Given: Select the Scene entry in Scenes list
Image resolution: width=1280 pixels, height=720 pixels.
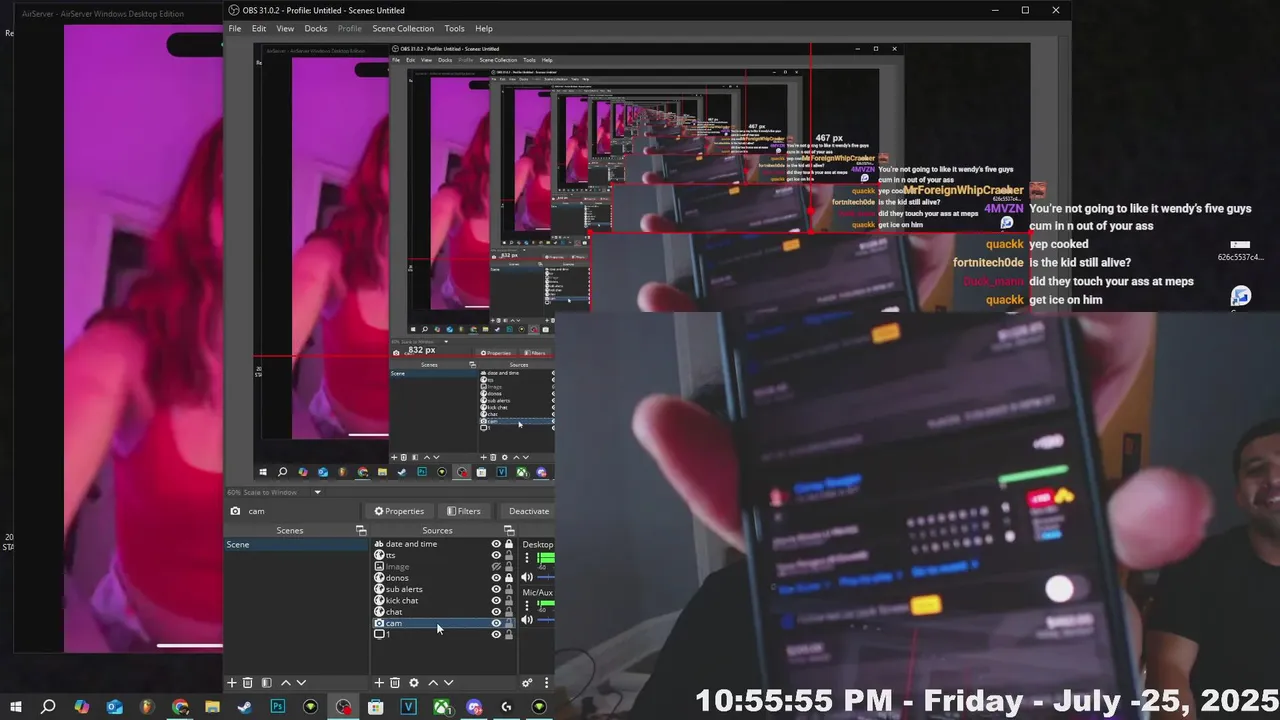Looking at the screenshot, I should click(x=296, y=544).
